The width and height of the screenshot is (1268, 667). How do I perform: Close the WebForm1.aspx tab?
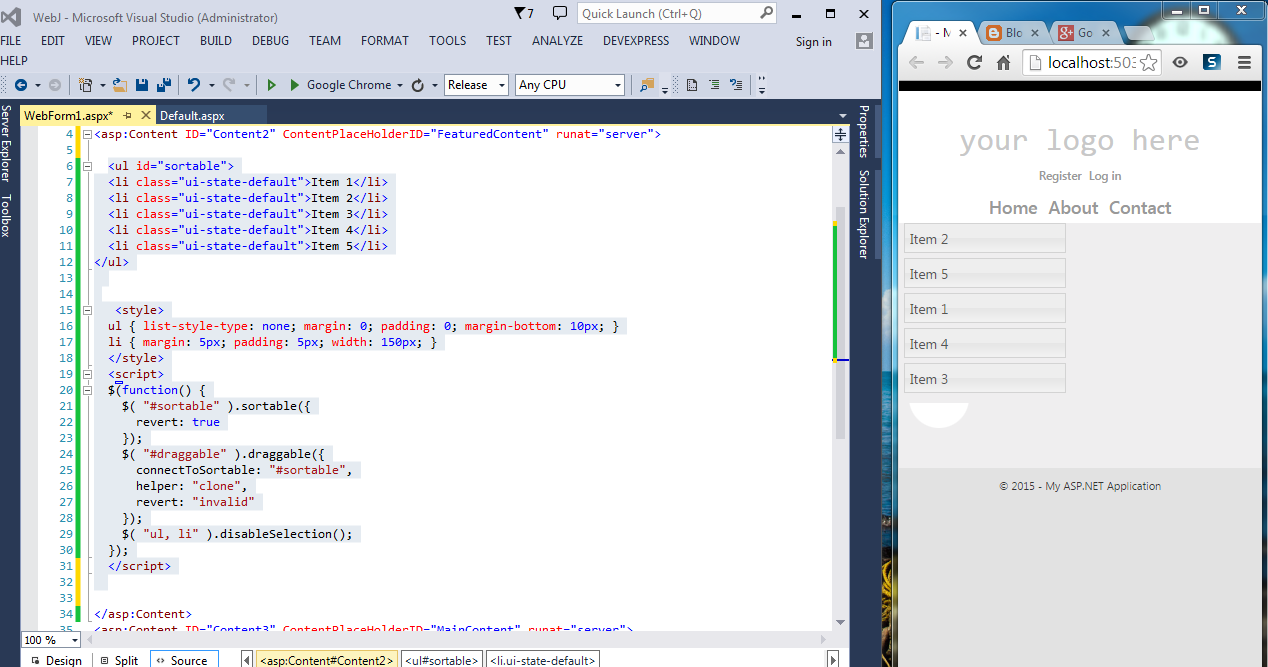(145, 115)
